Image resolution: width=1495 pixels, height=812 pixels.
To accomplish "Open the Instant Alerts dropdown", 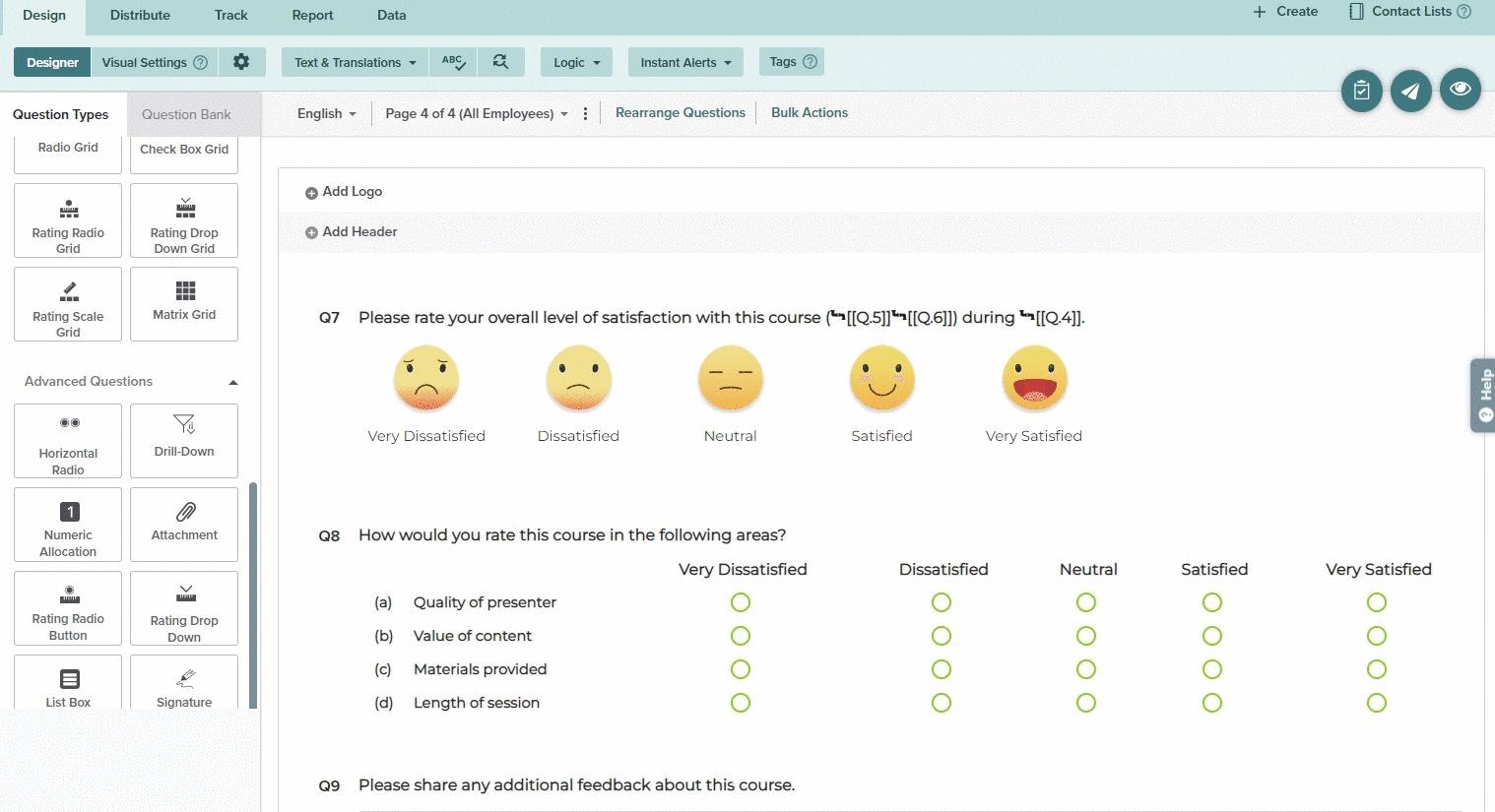I will point(685,62).
